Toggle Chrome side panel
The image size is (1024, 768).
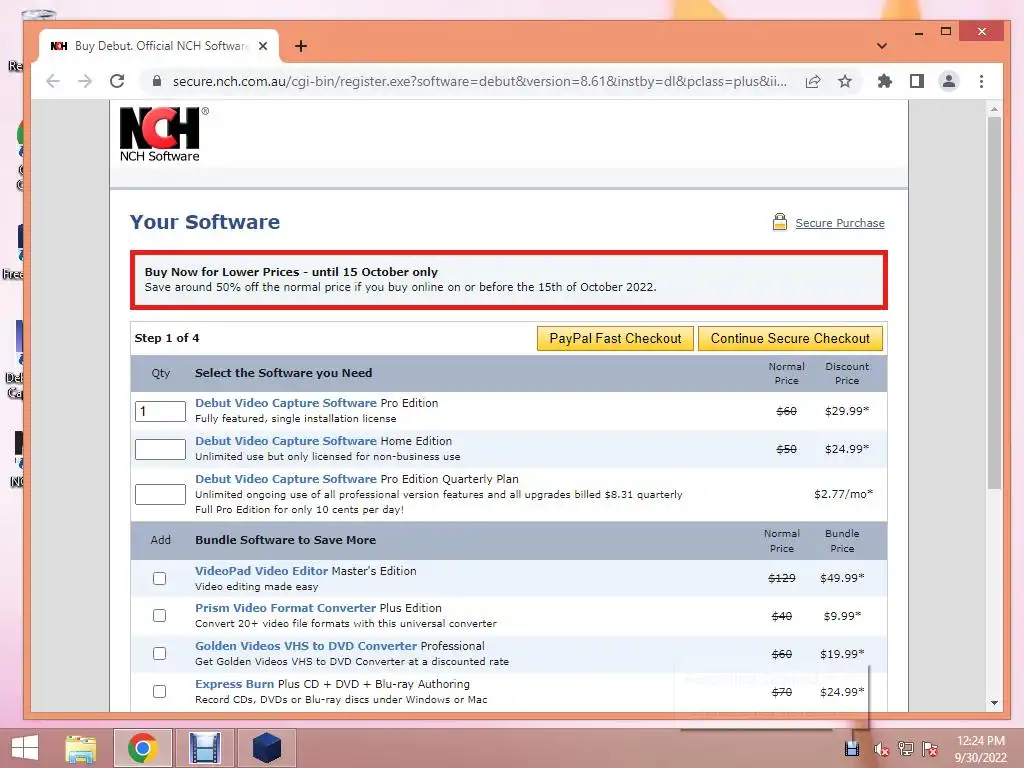(x=917, y=81)
